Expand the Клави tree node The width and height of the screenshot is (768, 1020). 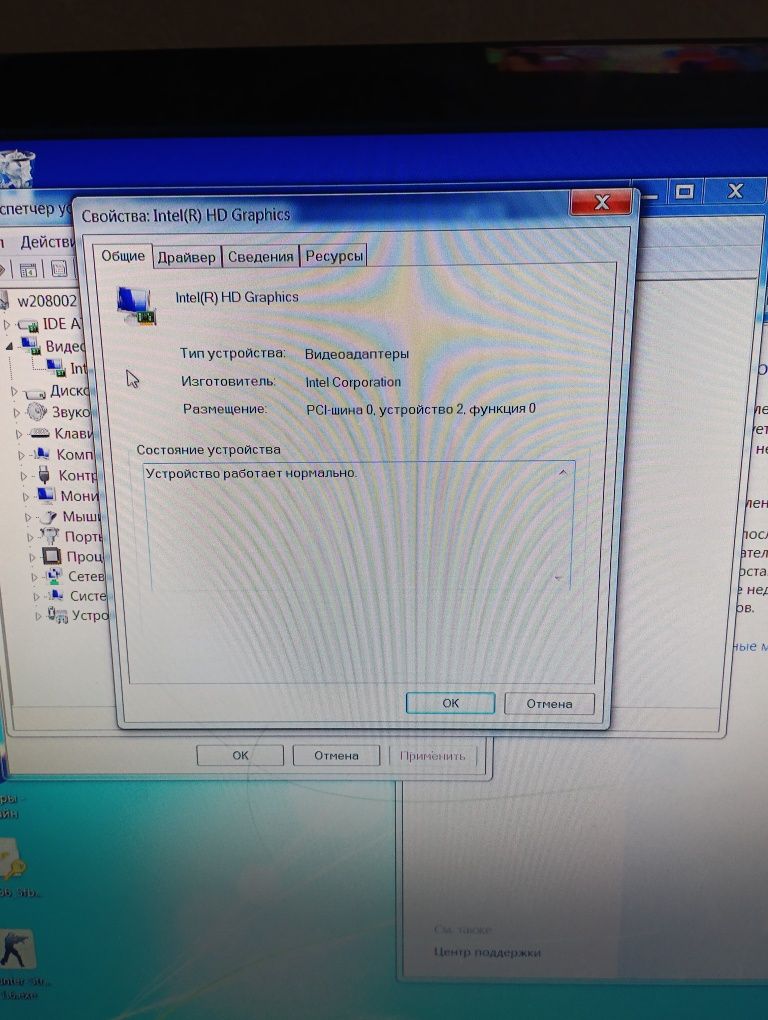tap(20, 434)
